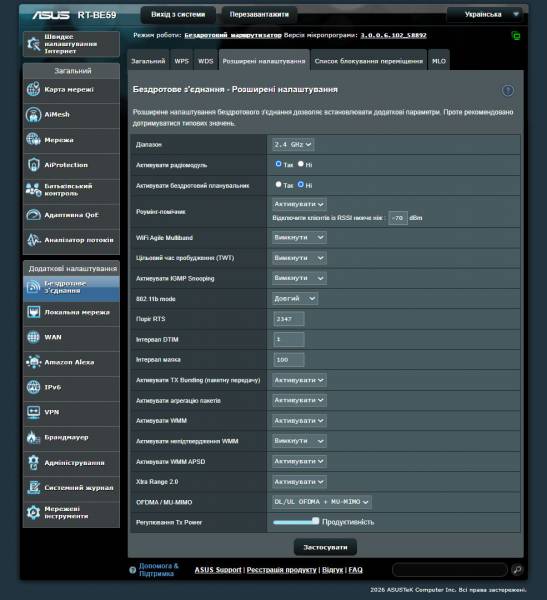Viewport: 547px width, 600px height.
Task: Click the WAN globe icon
Action: pos(33,337)
